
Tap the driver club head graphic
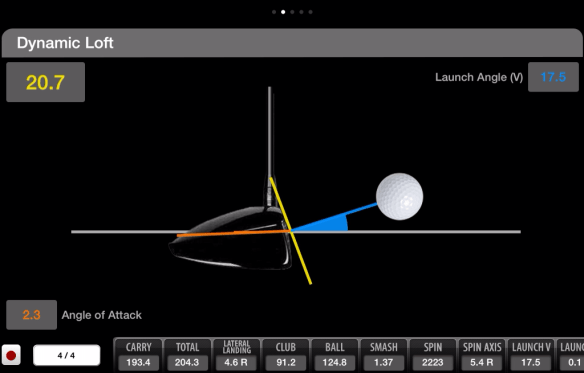point(231,238)
